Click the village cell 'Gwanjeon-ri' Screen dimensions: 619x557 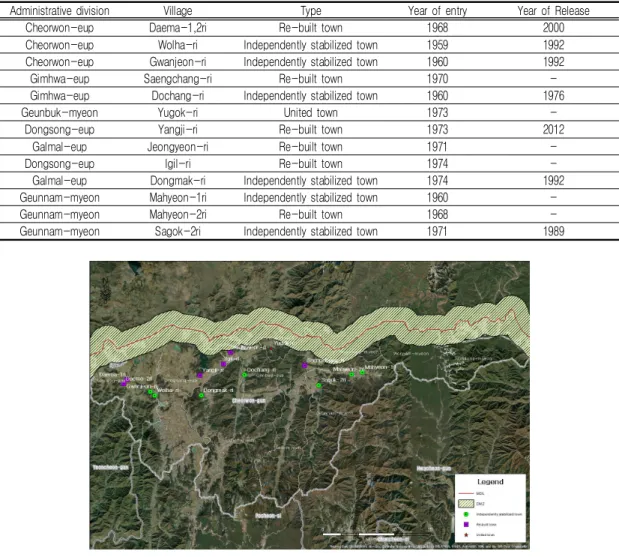[178, 62]
